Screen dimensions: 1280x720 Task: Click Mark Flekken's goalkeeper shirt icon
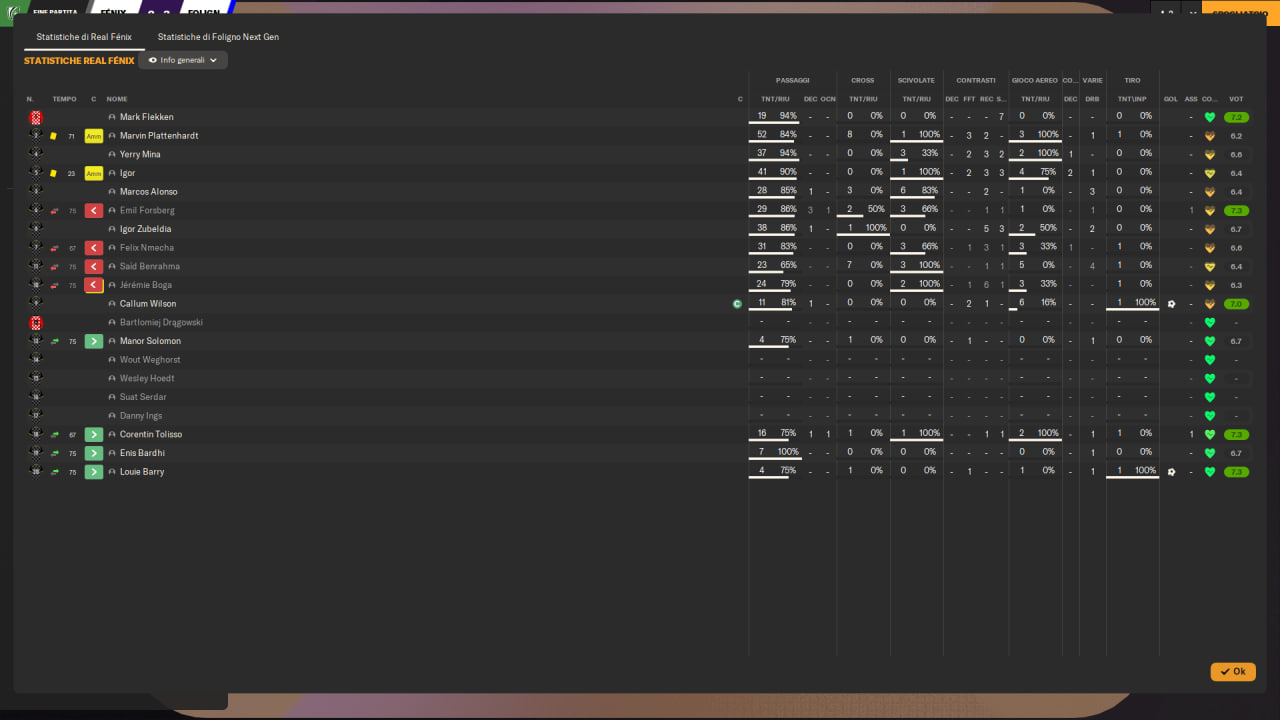click(36, 117)
